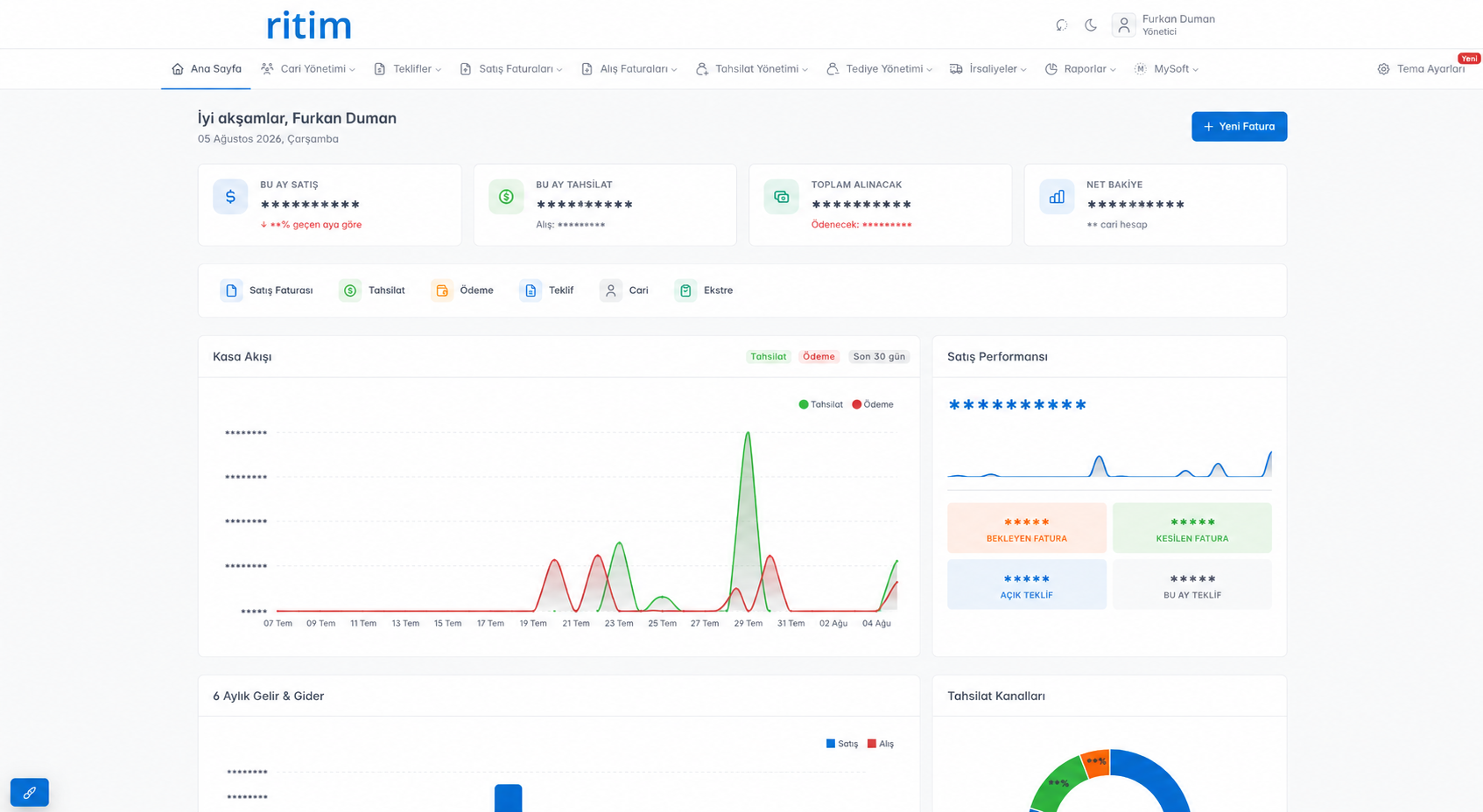The height and width of the screenshot is (812, 1483).
Task: Toggle Tahsilat series in chart legend
Action: click(x=820, y=404)
